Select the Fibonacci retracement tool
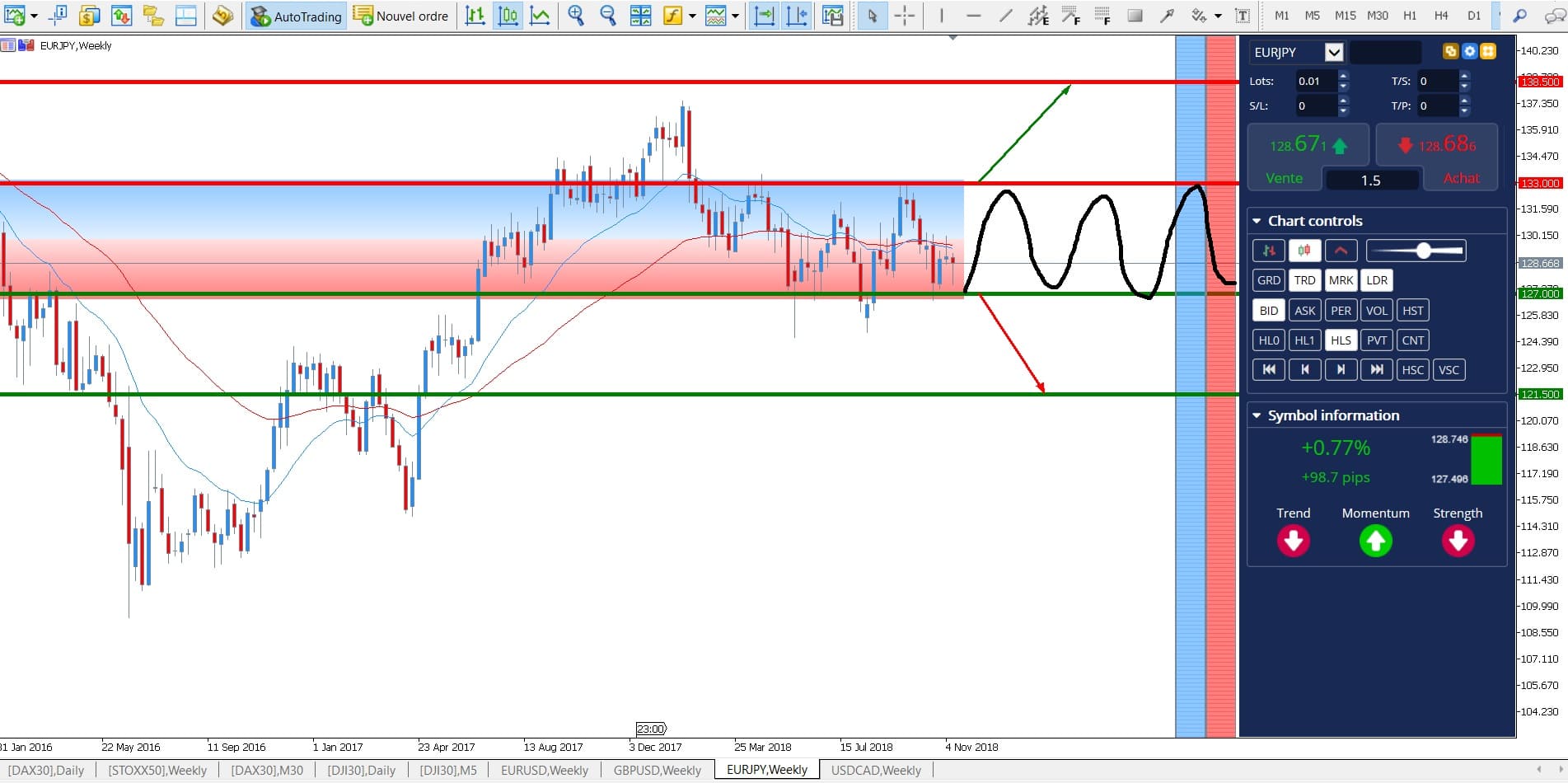 point(1102,16)
